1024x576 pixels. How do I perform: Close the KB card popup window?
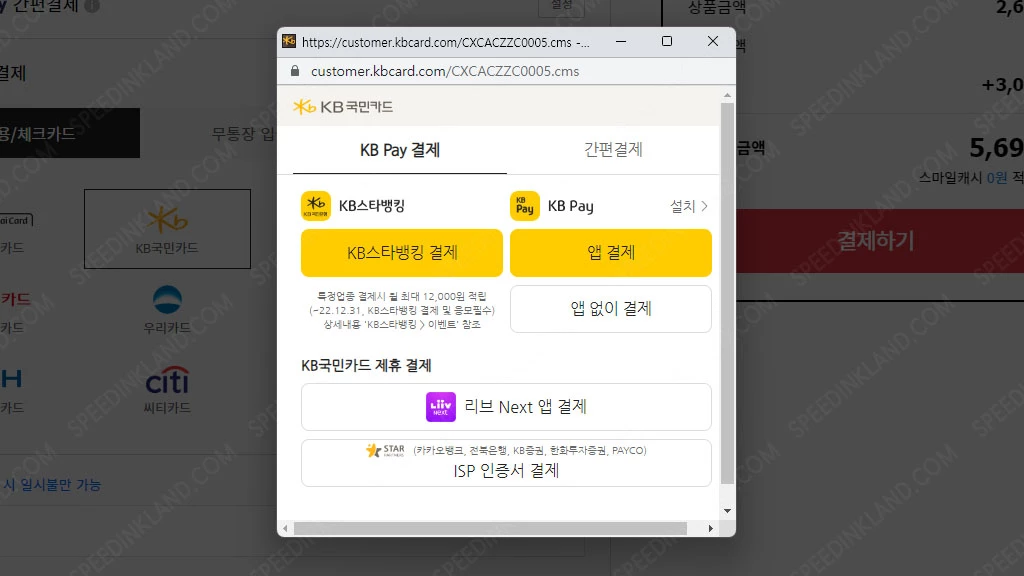(x=712, y=41)
